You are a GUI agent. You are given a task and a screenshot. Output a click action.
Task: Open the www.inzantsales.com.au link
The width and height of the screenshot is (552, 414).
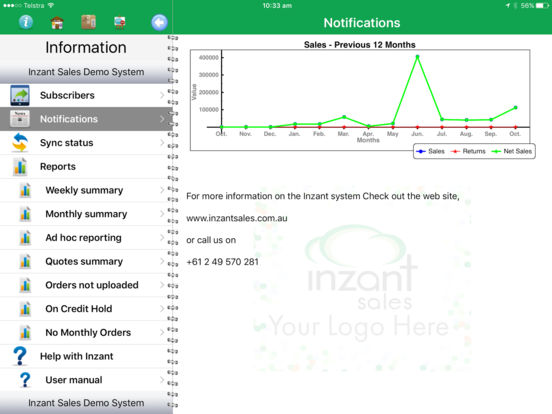pos(237,218)
